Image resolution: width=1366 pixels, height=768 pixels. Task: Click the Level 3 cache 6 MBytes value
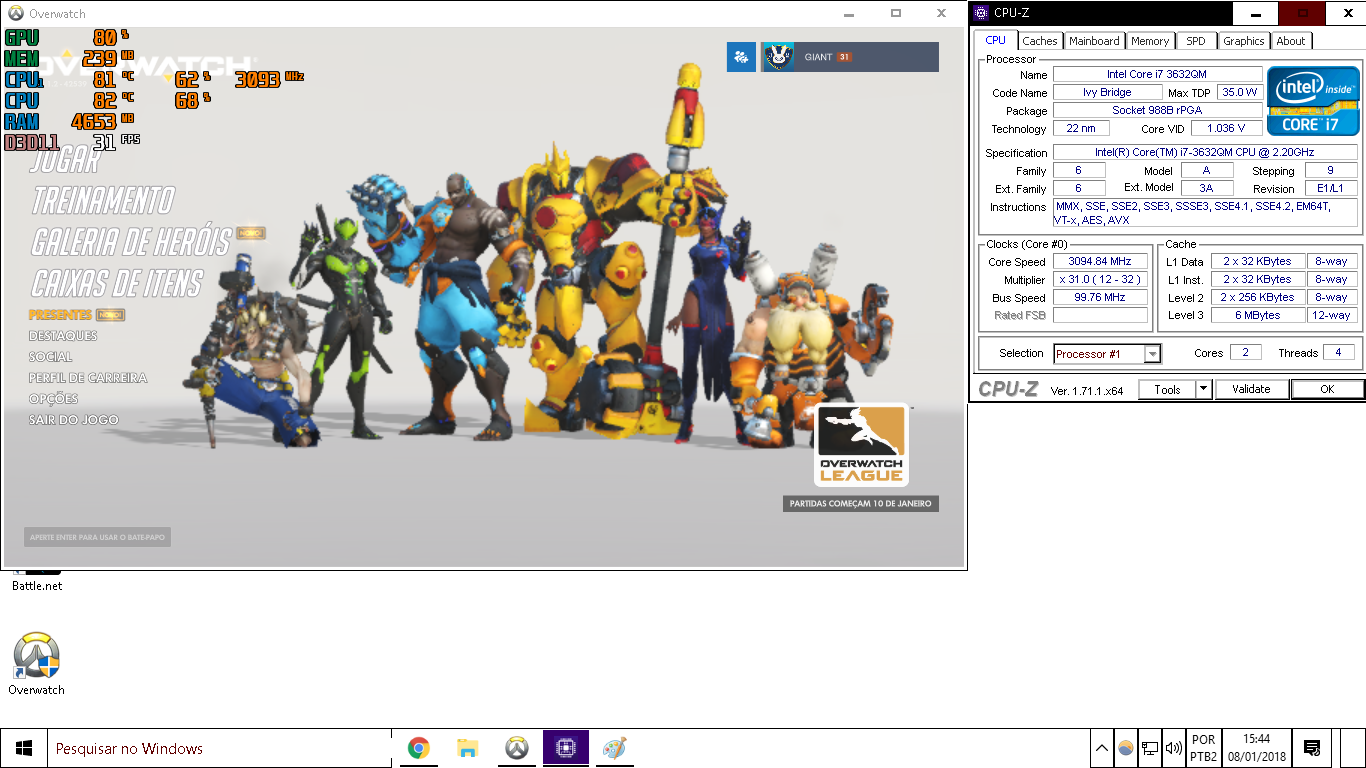pos(1258,316)
